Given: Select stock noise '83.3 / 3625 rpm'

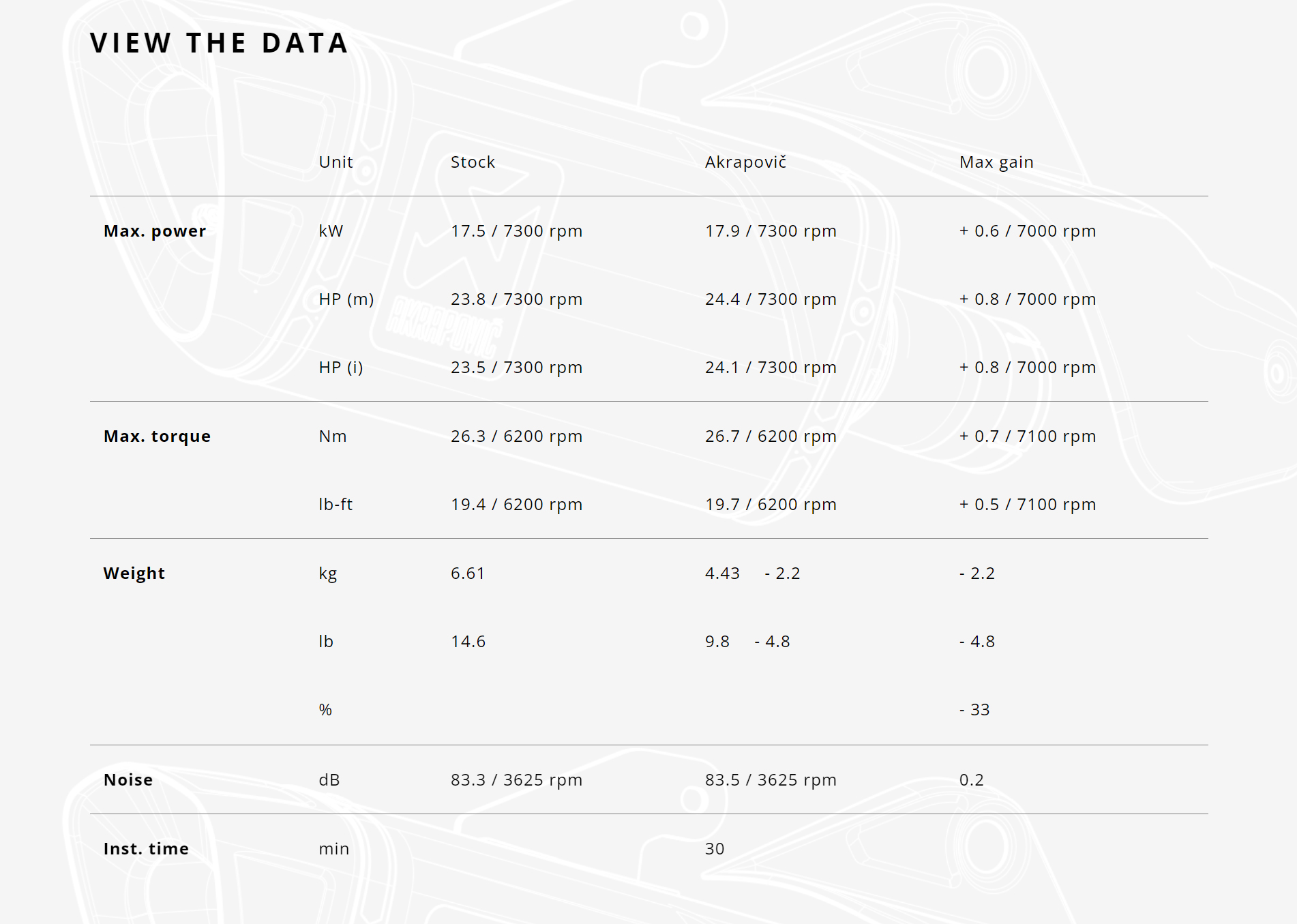Looking at the screenshot, I should pyautogui.click(x=516, y=780).
